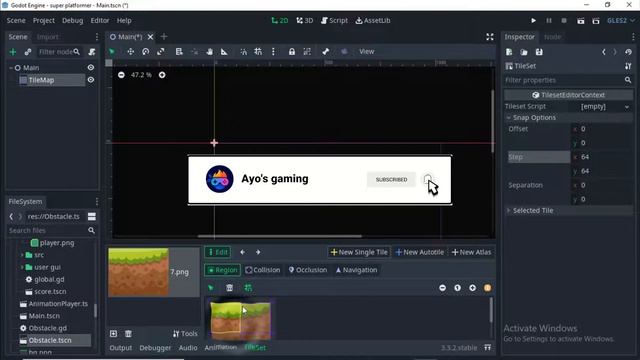The height and width of the screenshot is (360, 640).
Task: Open Inspector object history icon
Action: (x=629, y=52)
